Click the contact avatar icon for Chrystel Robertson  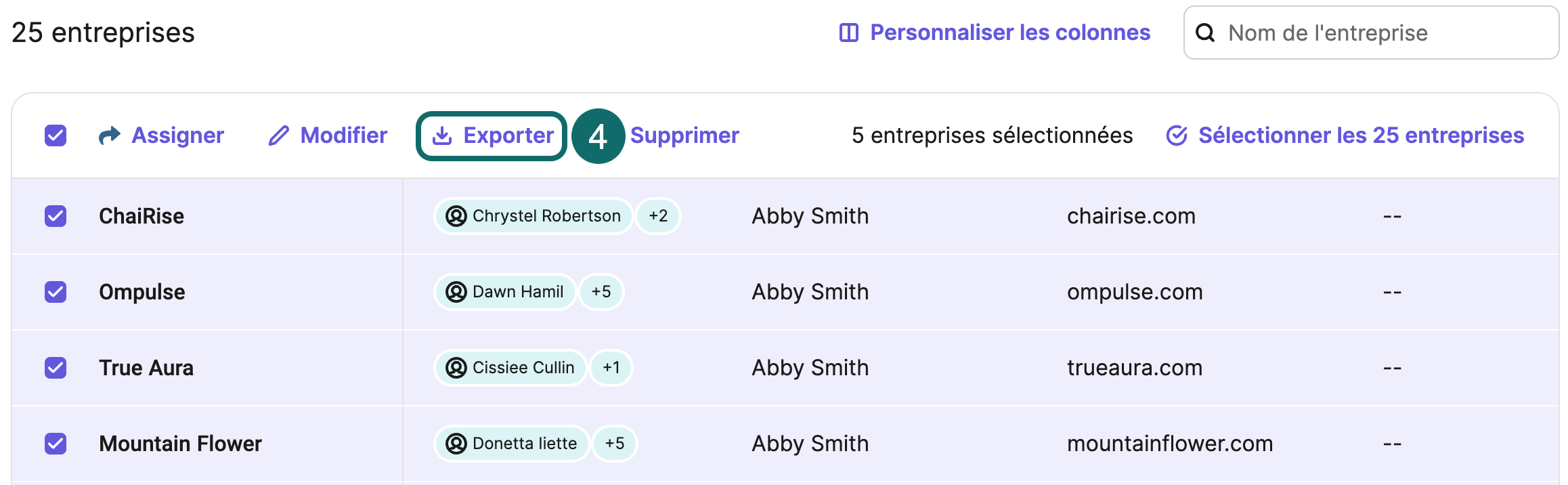coord(456,216)
